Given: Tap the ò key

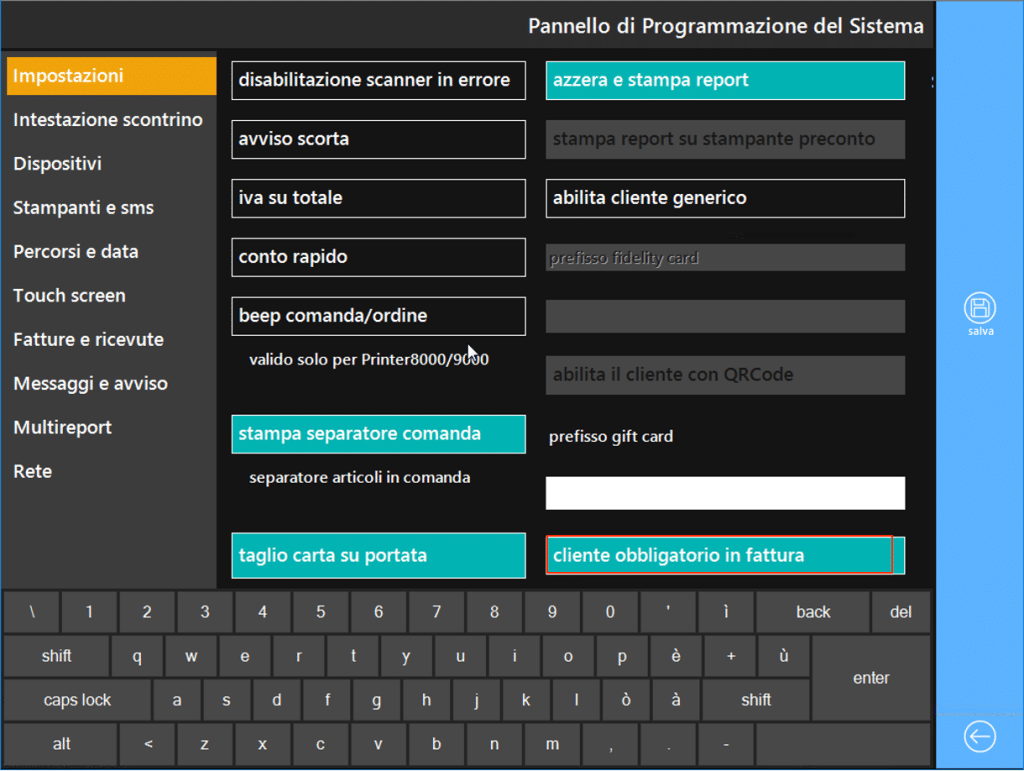Looking at the screenshot, I should click(x=626, y=700).
